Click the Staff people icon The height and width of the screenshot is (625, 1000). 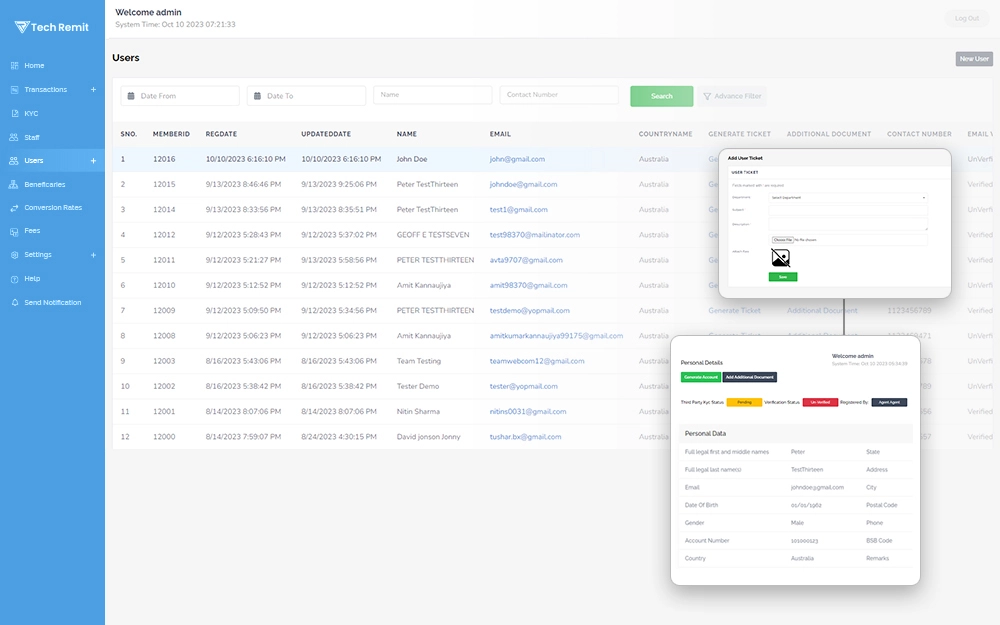pos(14,138)
